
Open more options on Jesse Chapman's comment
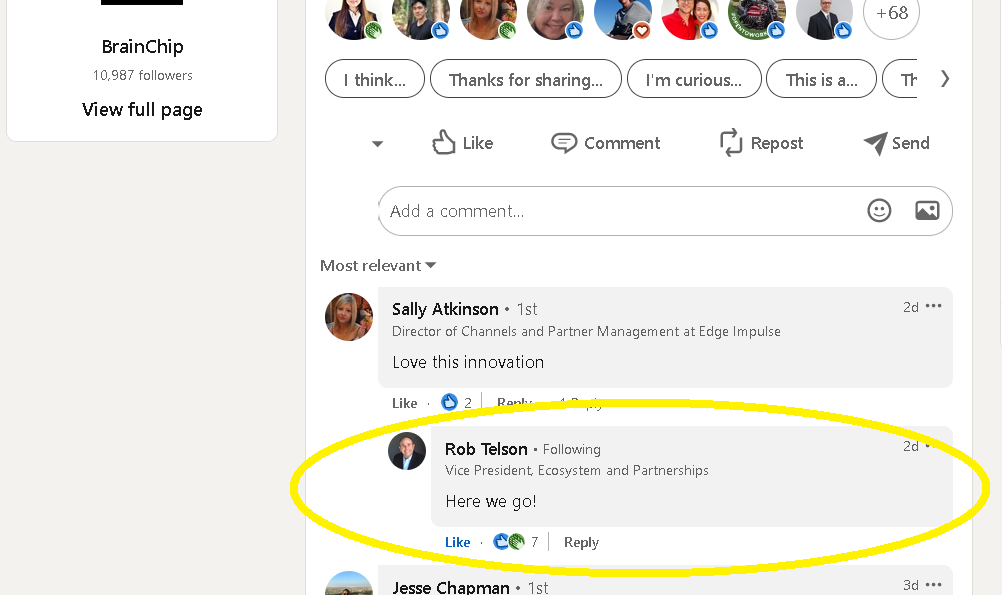point(934,584)
